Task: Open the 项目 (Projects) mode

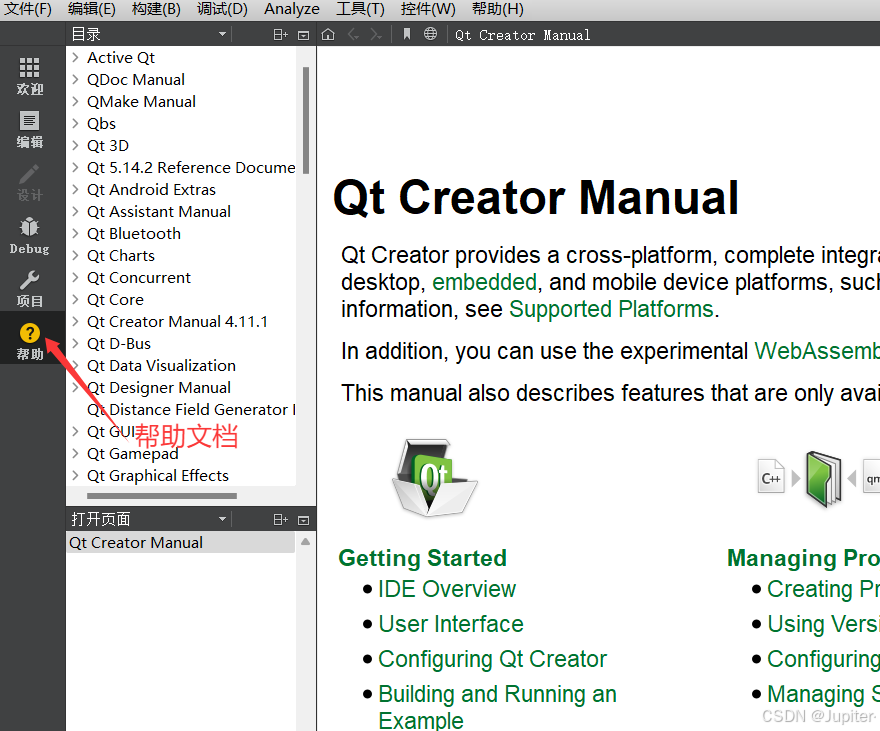Action: 29,288
